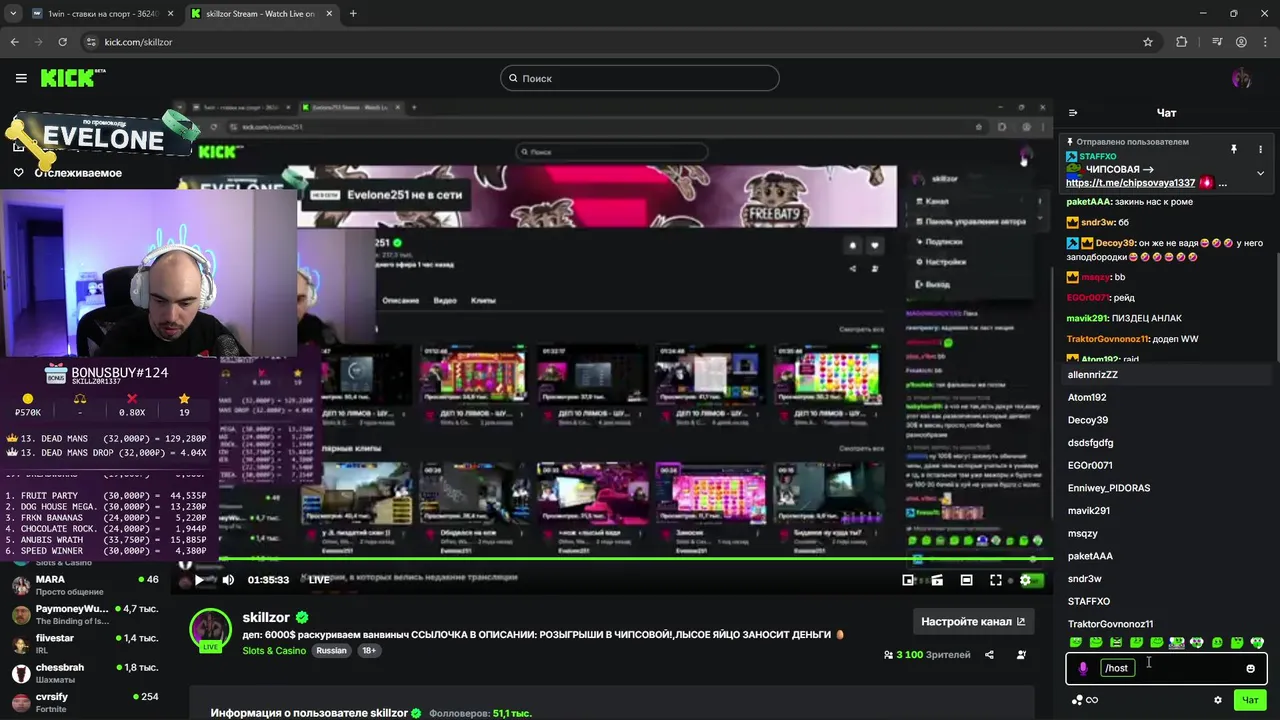Toggle theater mode on the player
This screenshot has height=720, width=1280.
[966, 580]
